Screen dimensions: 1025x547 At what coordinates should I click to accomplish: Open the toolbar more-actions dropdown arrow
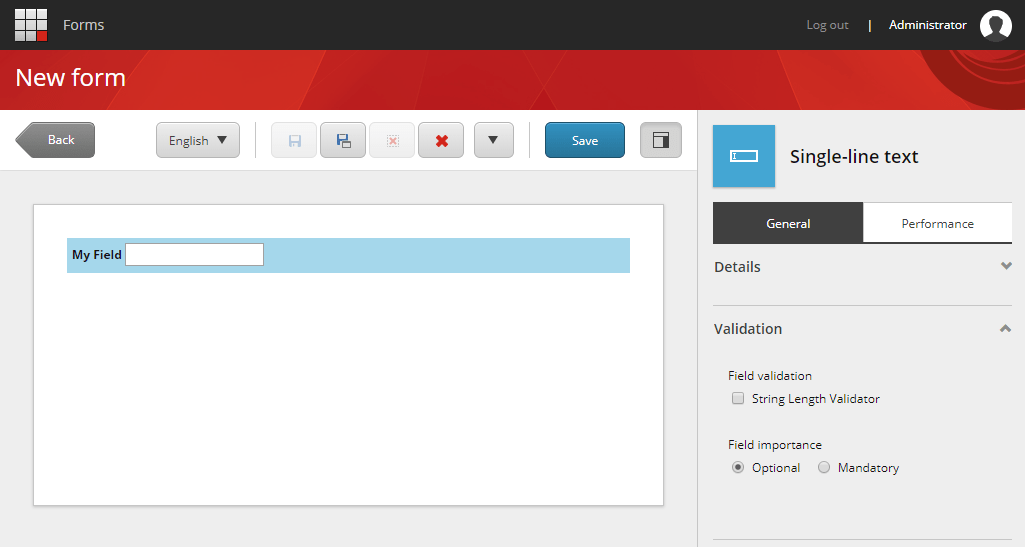point(494,140)
